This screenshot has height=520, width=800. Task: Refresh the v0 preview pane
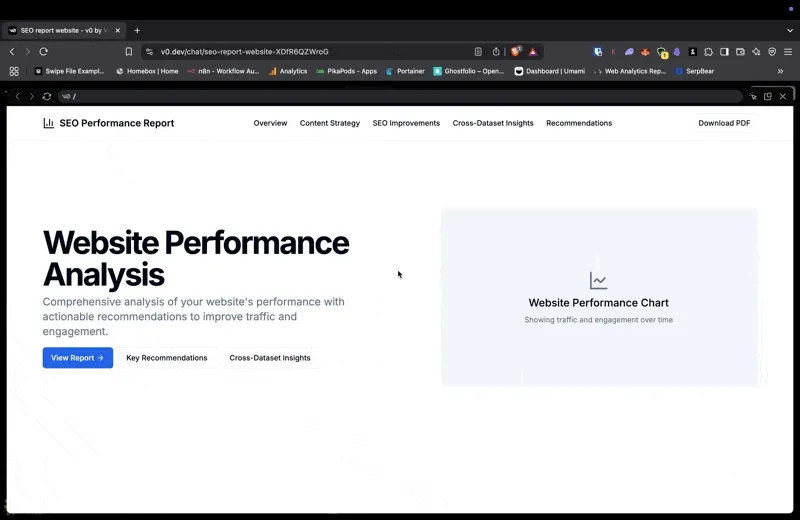(46, 96)
